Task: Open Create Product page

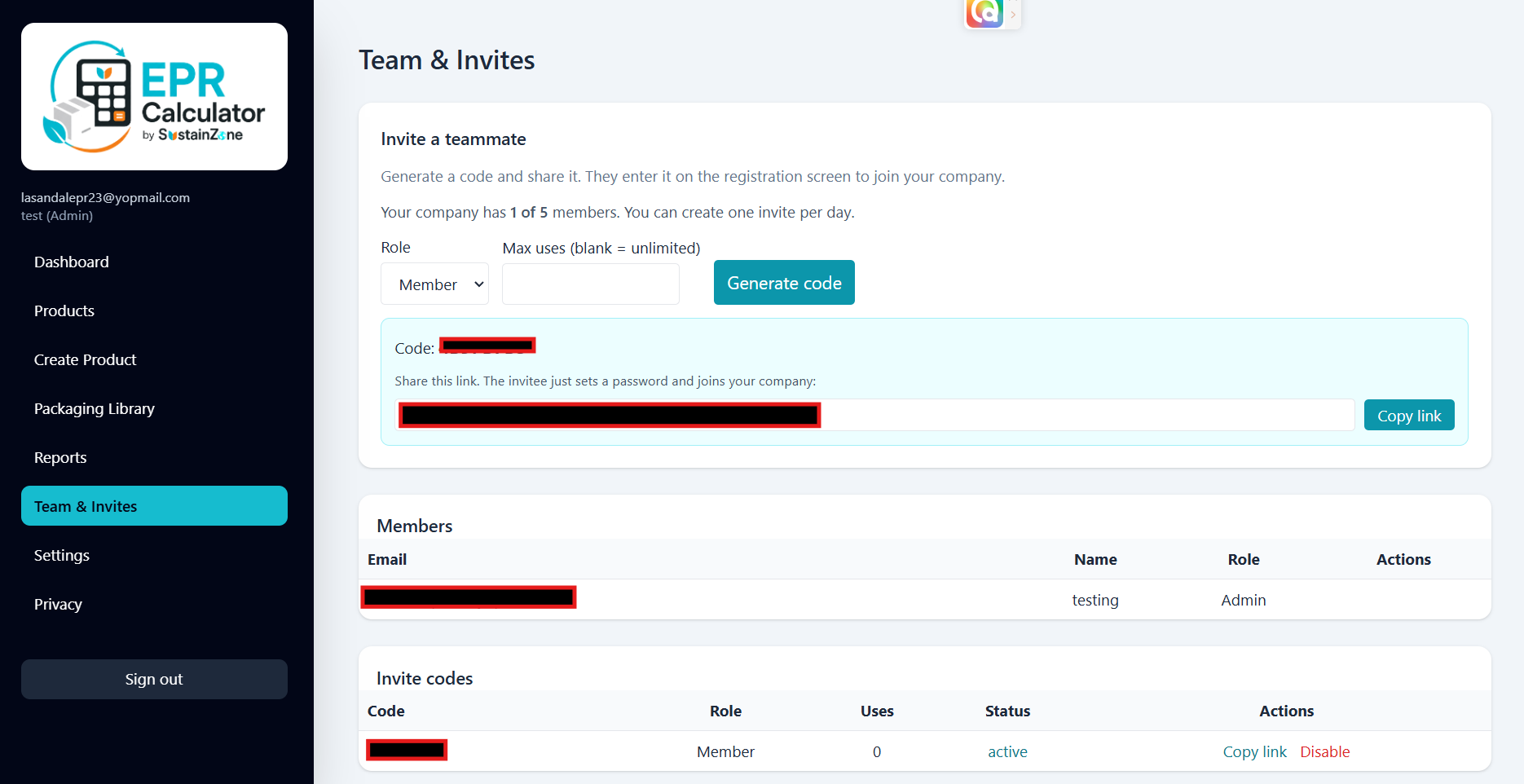Action: [86, 359]
